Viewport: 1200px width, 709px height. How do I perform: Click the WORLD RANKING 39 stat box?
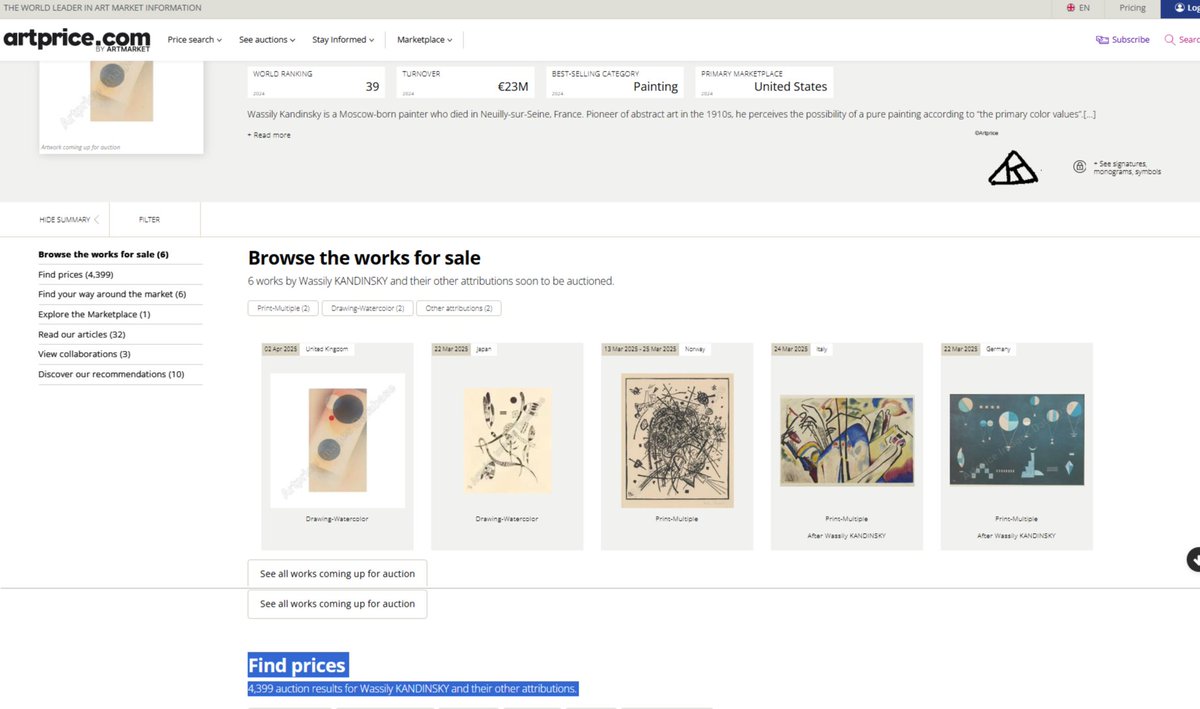[x=314, y=82]
